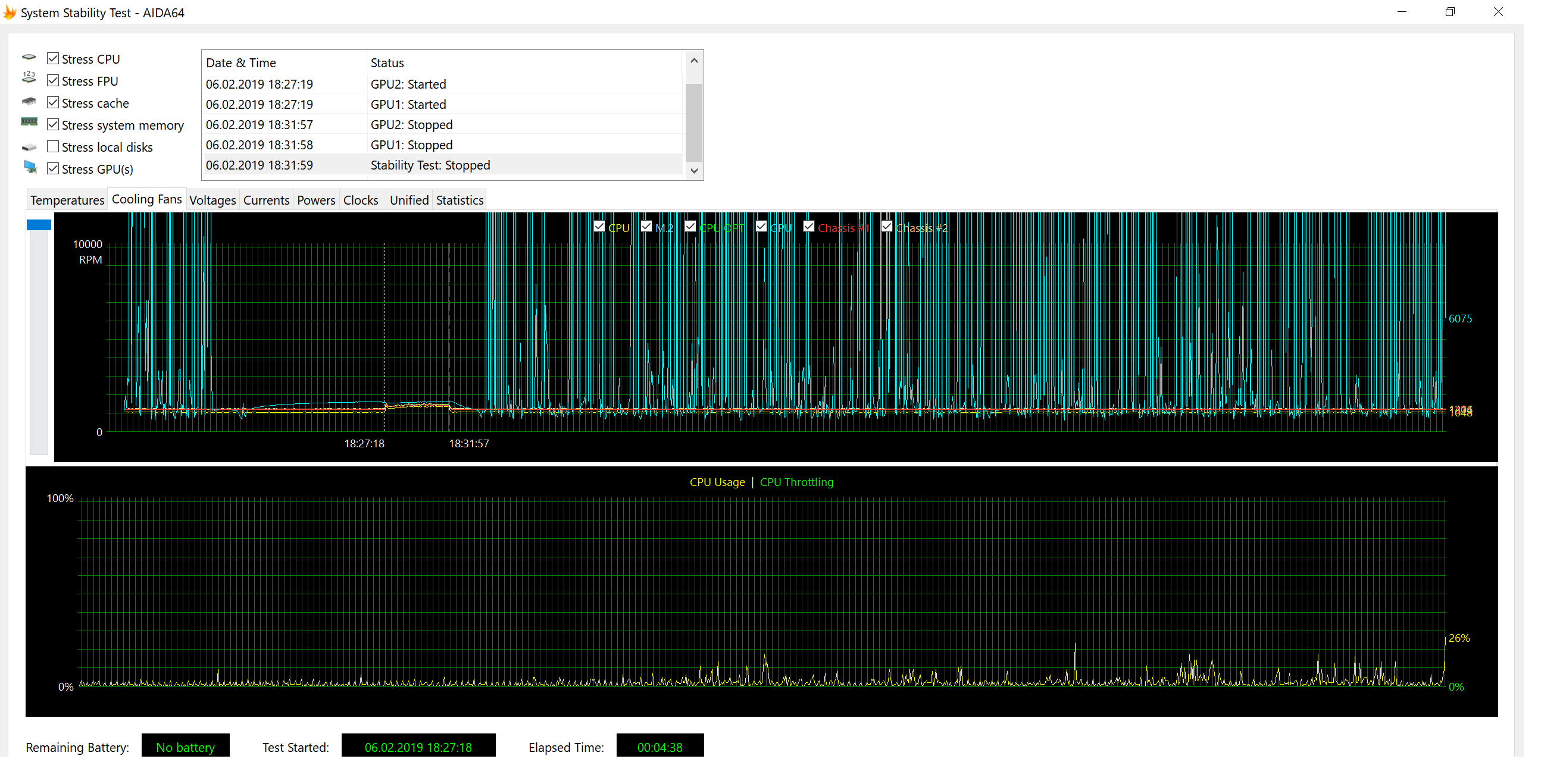Click the monitor icon beside Stress GPU(s)
The image size is (1563, 784).
click(30, 167)
